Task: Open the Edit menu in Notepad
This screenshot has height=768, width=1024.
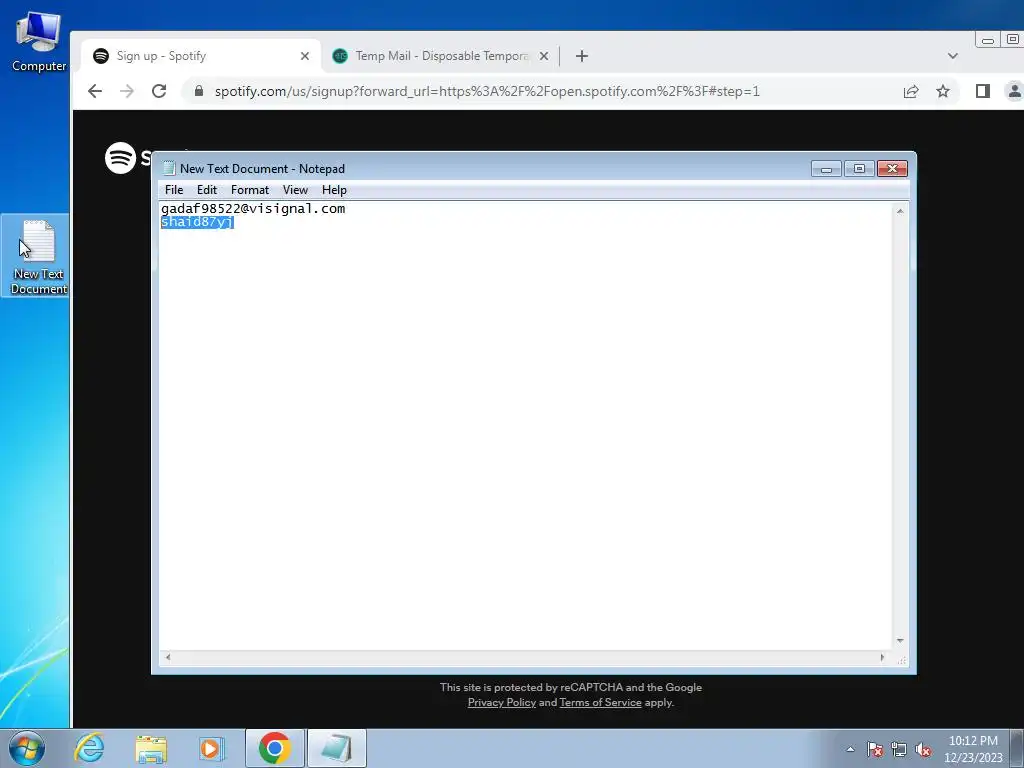Action: tap(206, 190)
